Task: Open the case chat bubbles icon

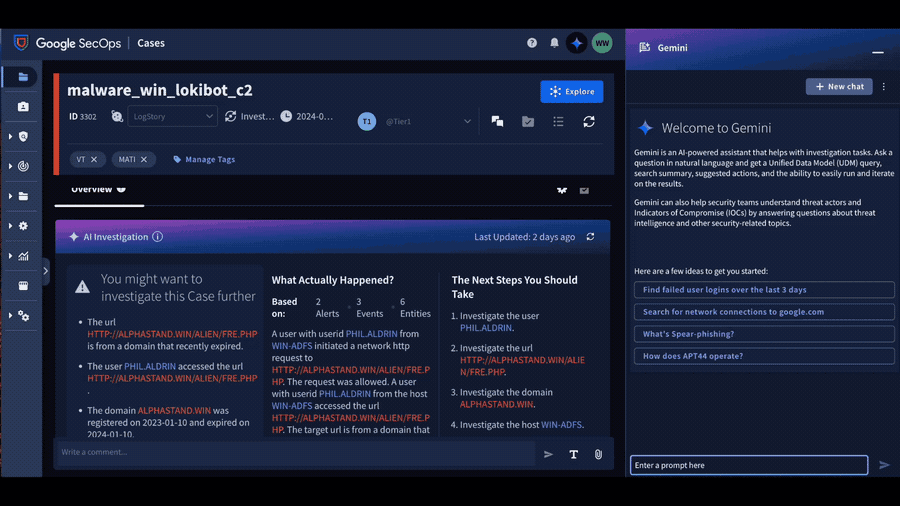Action: click(498, 121)
